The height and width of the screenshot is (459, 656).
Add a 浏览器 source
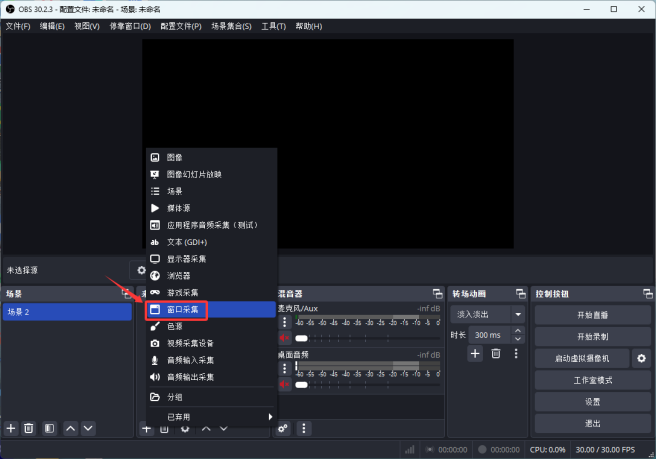(211, 276)
